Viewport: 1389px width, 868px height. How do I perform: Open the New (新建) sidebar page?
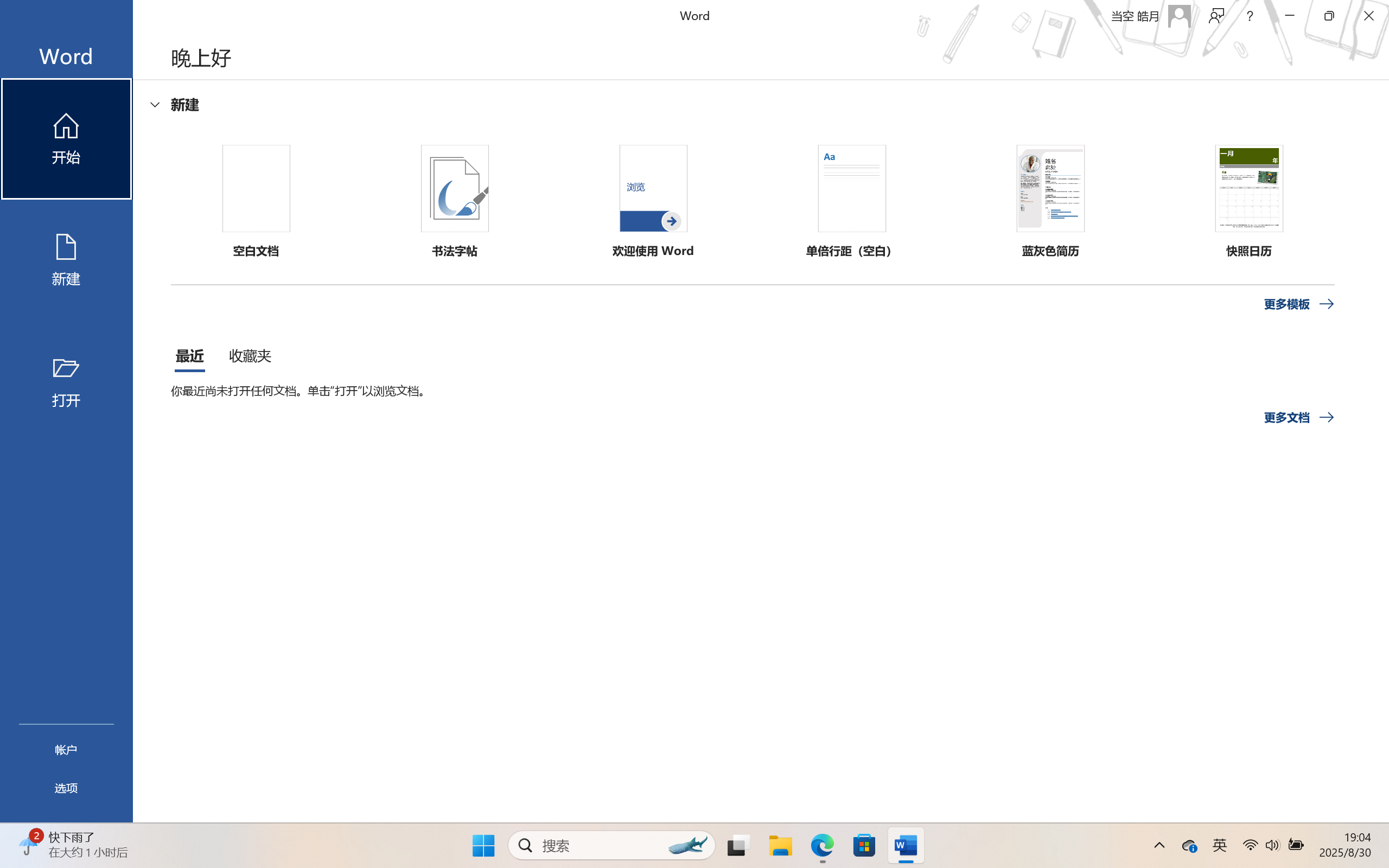66,259
